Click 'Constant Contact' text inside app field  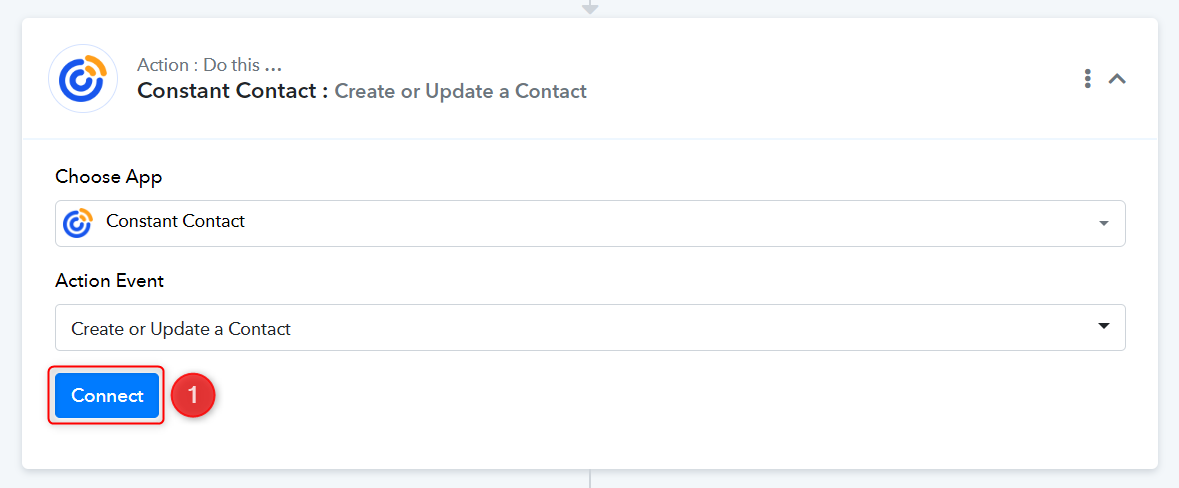(x=175, y=221)
